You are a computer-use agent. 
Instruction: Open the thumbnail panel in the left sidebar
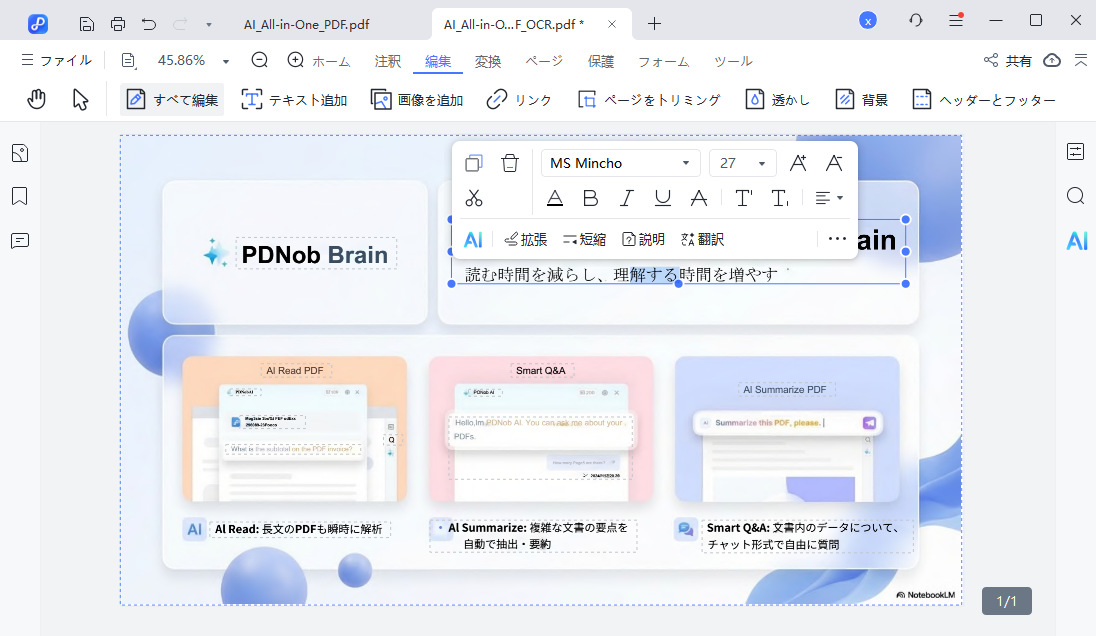pyautogui.click(x=18, y=152)
